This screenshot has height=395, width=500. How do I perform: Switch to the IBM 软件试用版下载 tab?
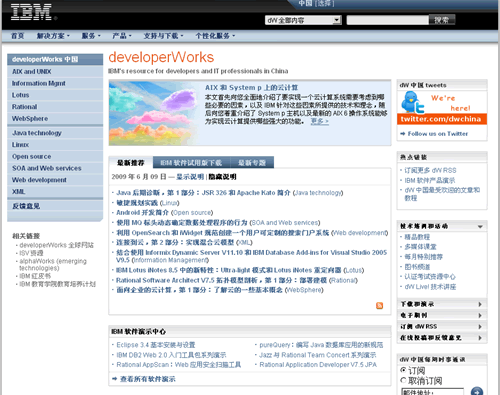click(x=191, y=163)
